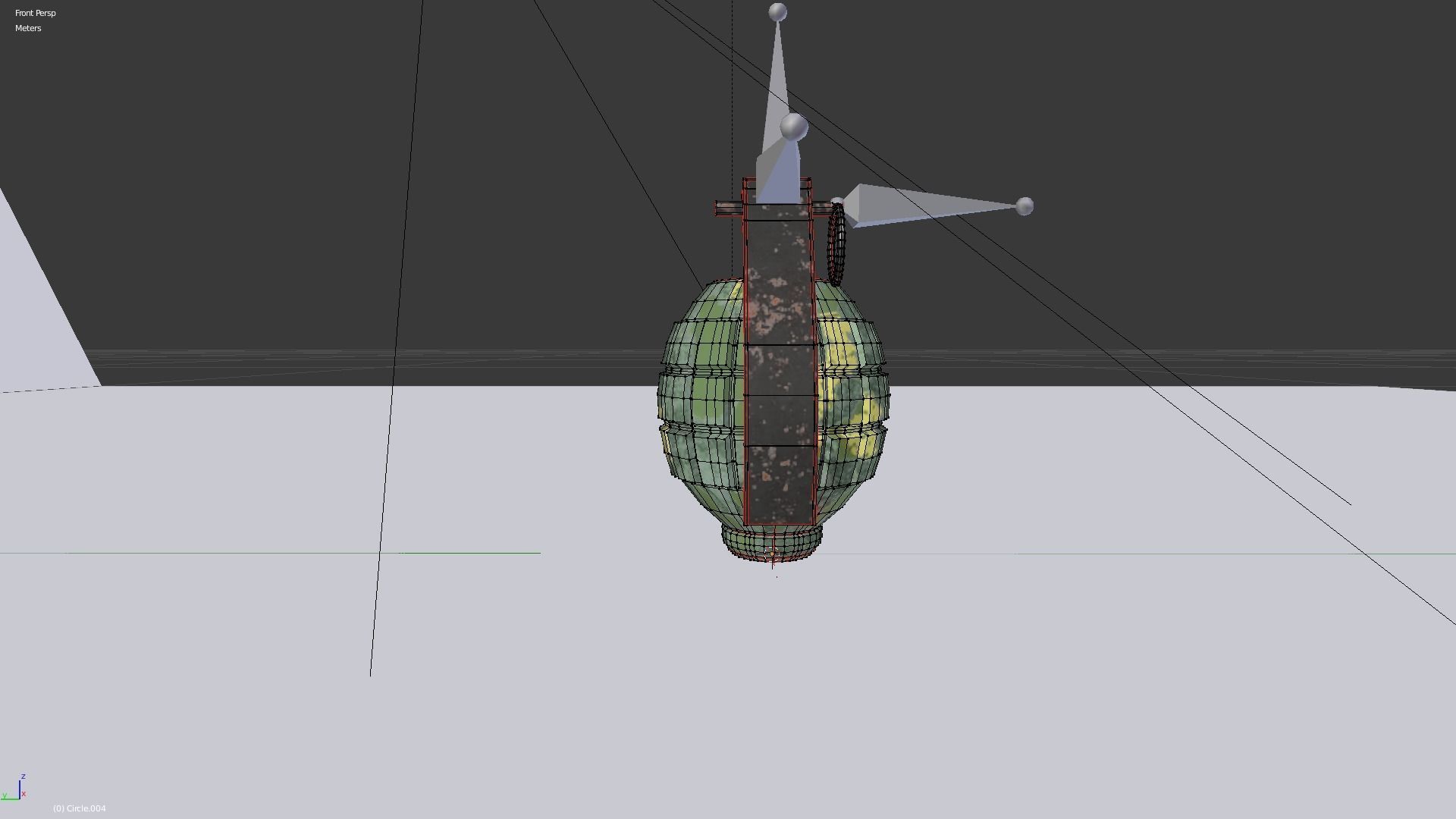This screenshot has width=1456, height=819.
Task: Click the "Meters" unit label
Action: pos(28,28)
